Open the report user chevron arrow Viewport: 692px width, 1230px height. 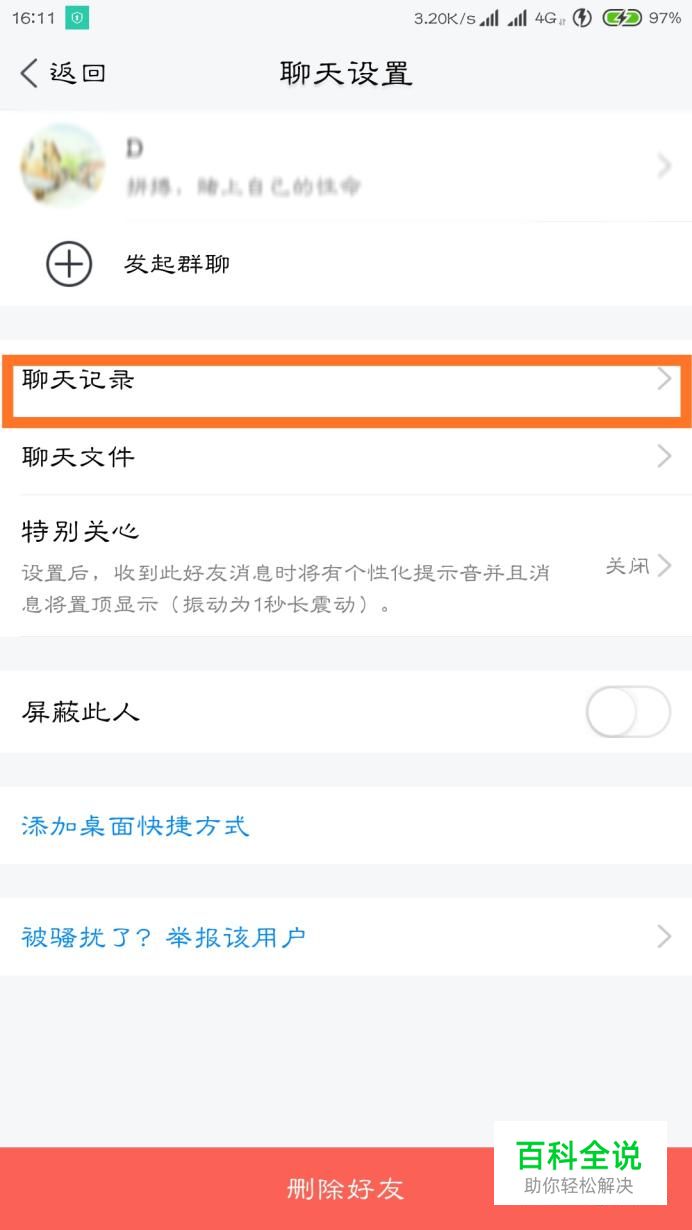(664, 937)
